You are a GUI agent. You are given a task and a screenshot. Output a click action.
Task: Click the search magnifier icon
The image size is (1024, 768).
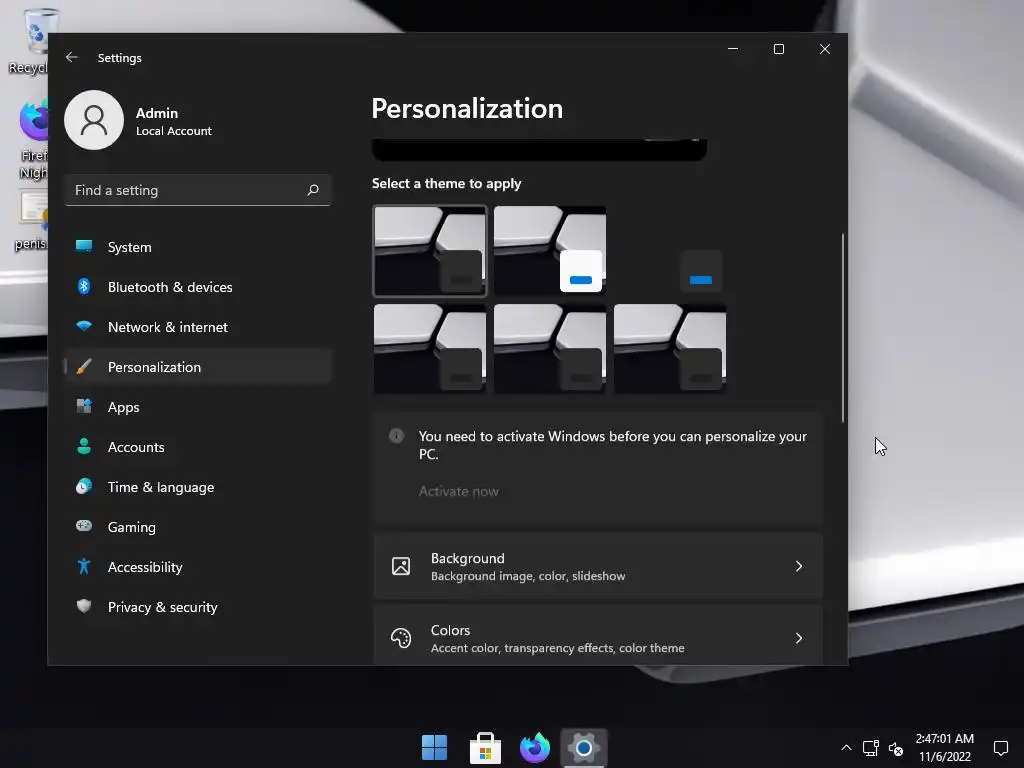pos(313,190)
